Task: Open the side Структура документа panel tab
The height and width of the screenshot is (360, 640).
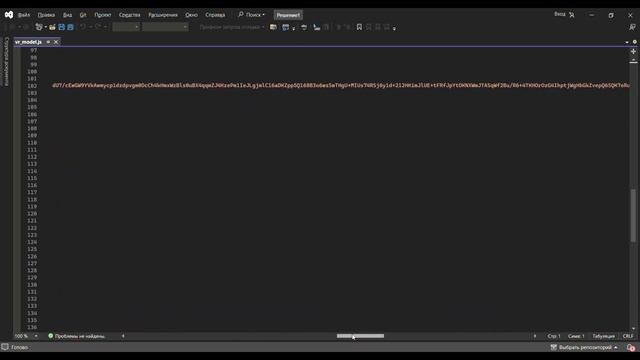Action: click(x=6, y=61)
